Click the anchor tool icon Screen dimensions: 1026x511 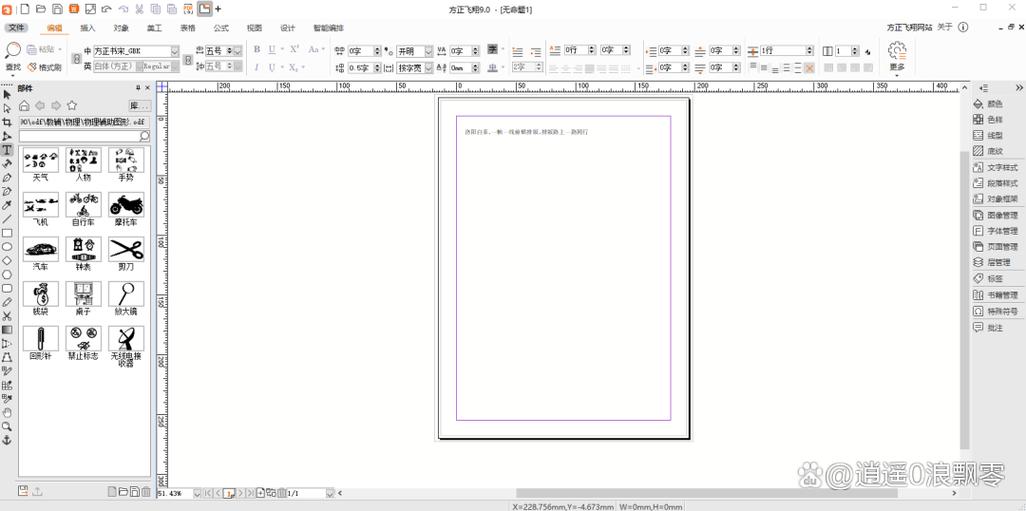[x=7, y=440]
